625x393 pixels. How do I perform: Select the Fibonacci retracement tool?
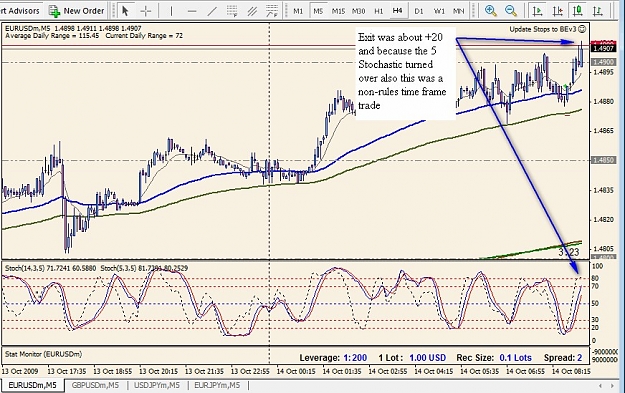tap(232, 11)
